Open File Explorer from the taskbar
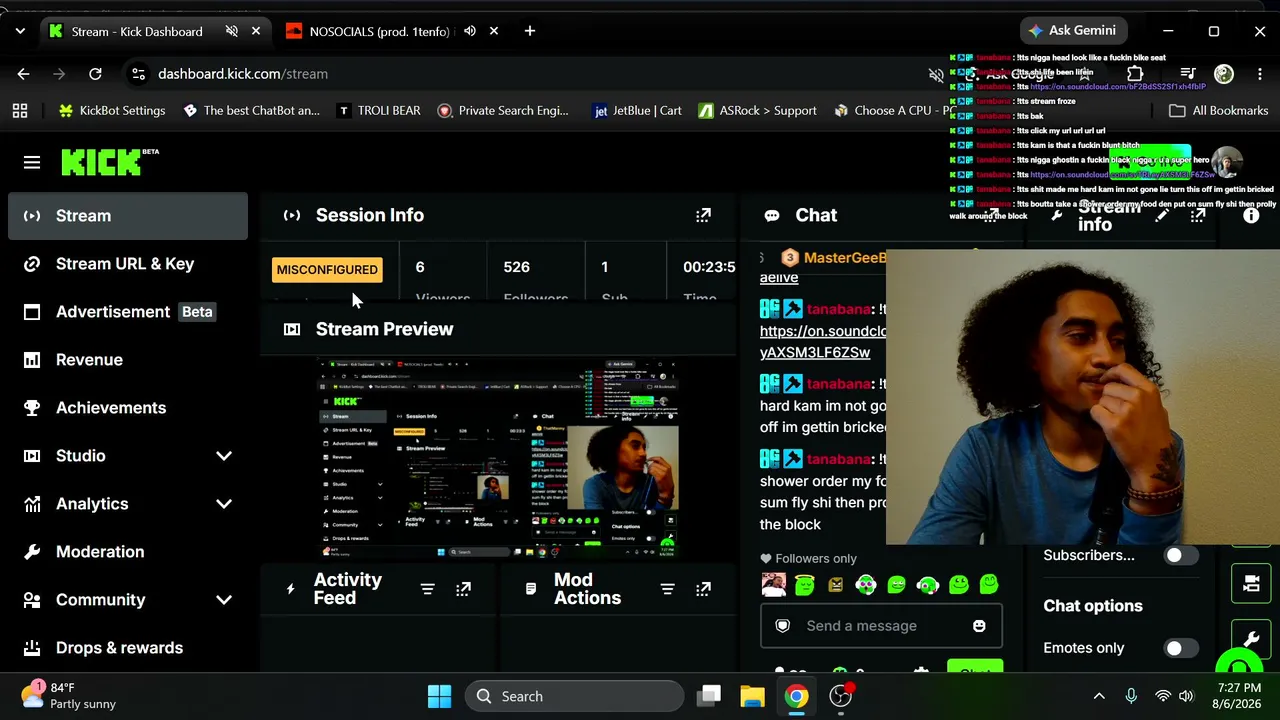1280x720 pixels. pyautogui.click(x=752, y=696)
